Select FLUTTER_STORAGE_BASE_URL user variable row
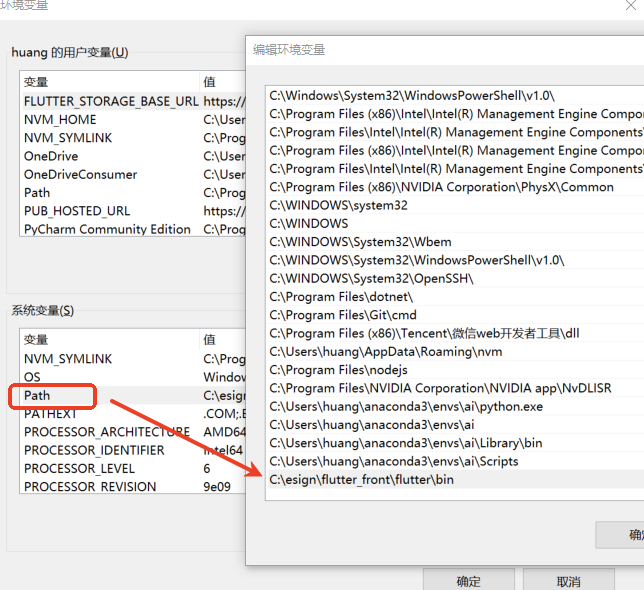Screen dimensions: 644x590 (133, 101)
